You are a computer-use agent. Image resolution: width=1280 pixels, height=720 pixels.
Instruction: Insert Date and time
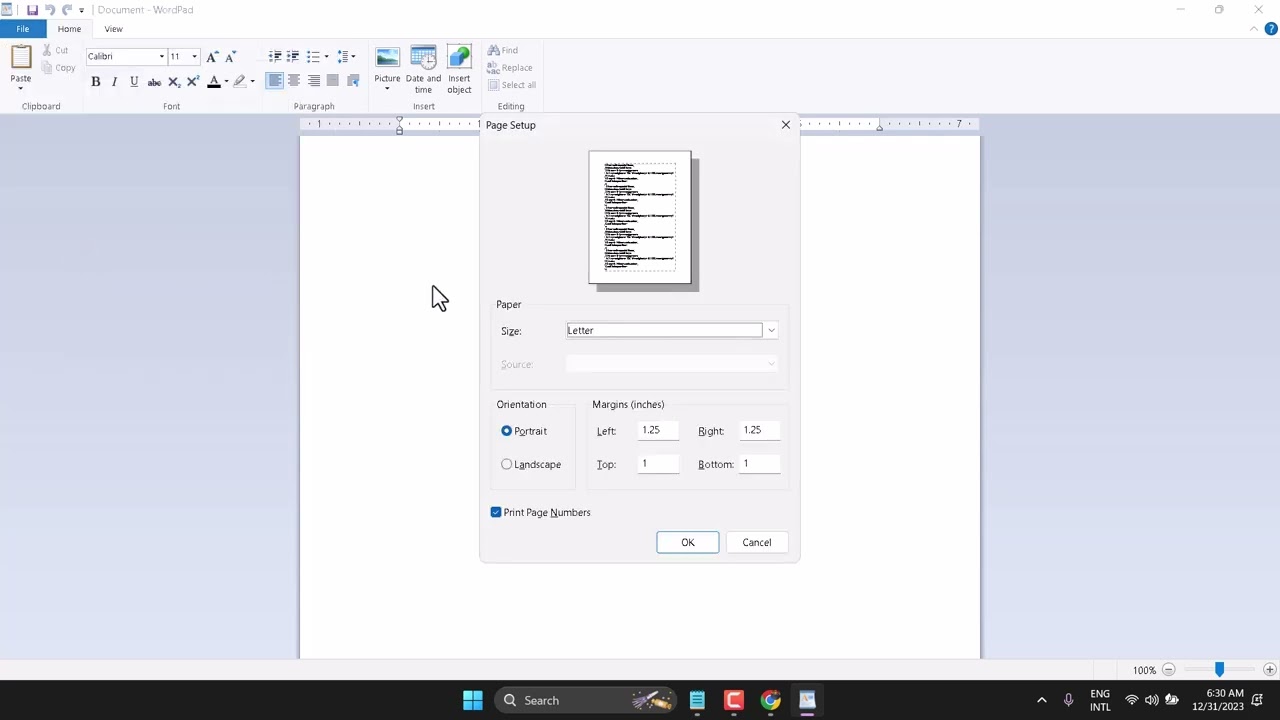point(423,69)
